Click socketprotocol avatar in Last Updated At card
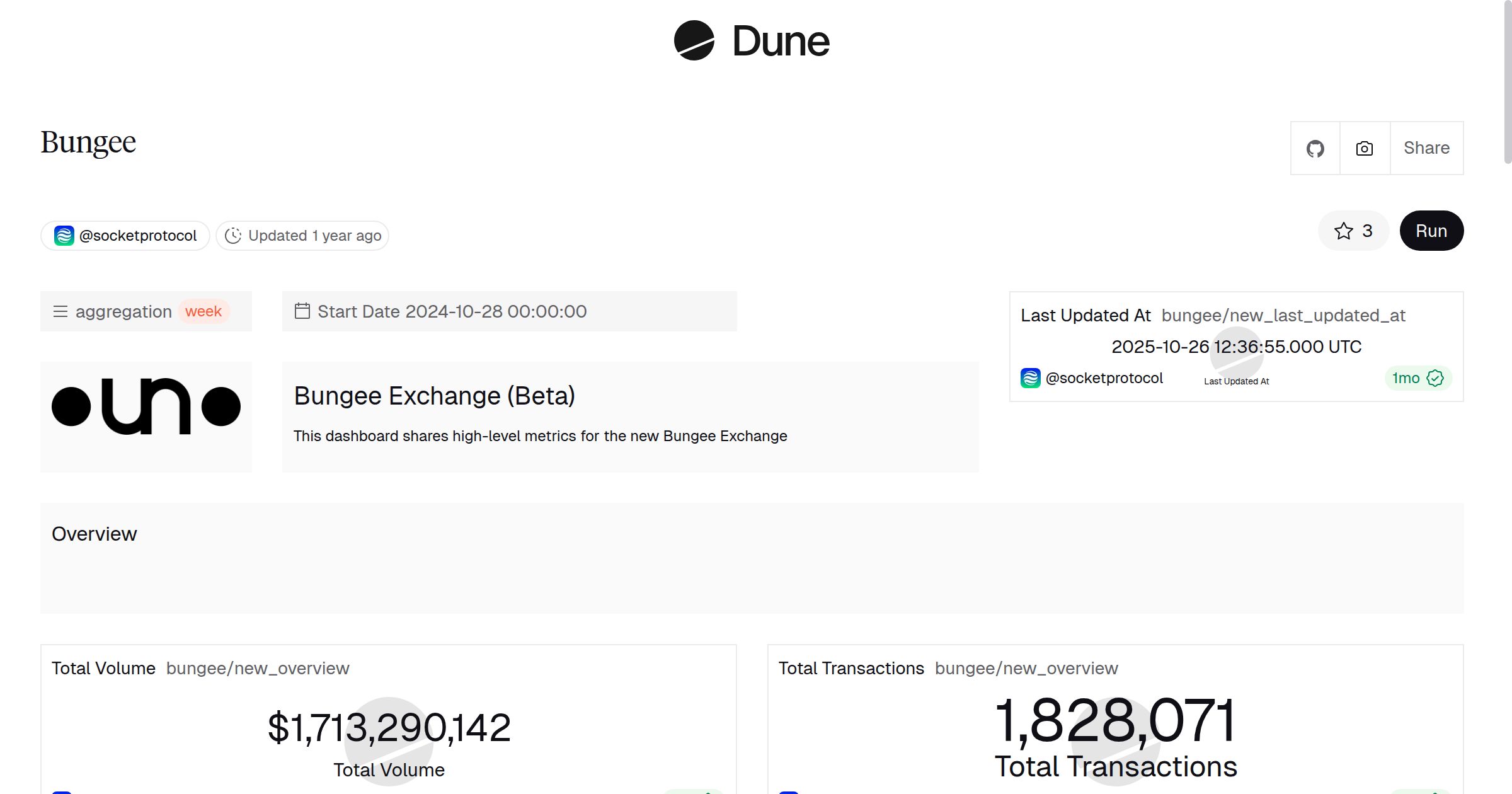This screenshot has width=1512, height=794. tap(1030, 378)
